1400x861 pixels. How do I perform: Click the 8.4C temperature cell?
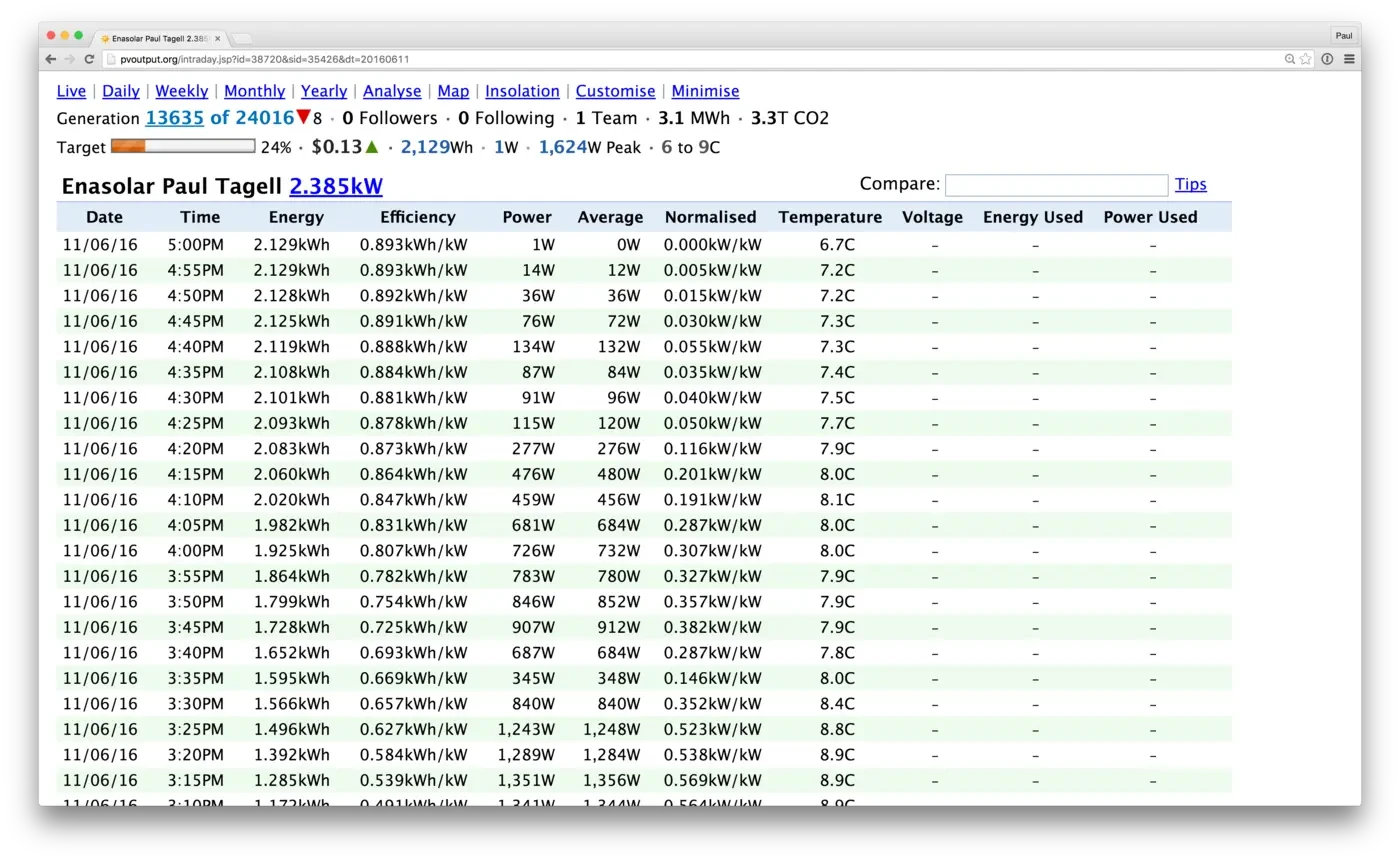coord(837,704)
